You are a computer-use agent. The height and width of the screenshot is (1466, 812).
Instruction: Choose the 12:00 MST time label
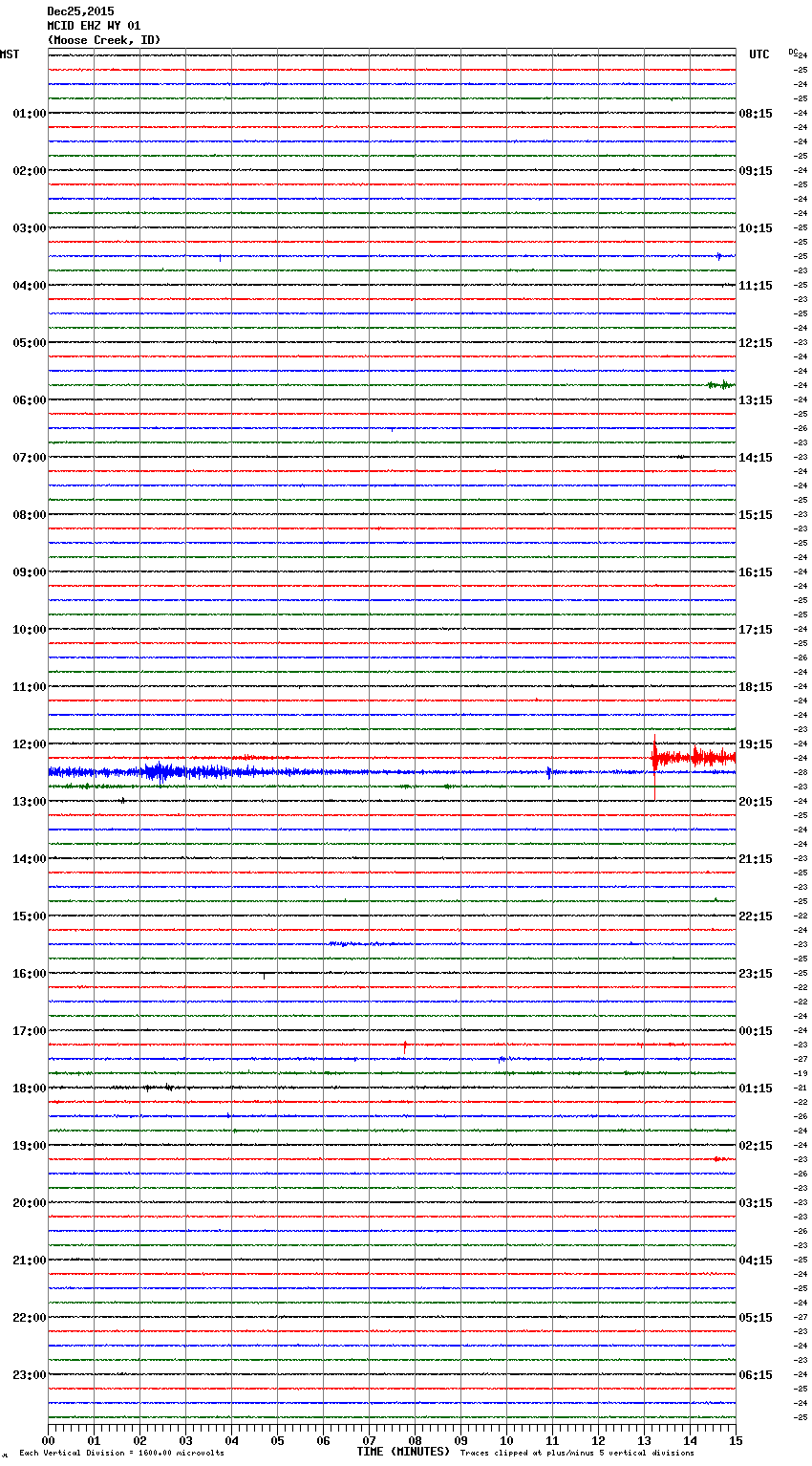(x=30, y=744)
